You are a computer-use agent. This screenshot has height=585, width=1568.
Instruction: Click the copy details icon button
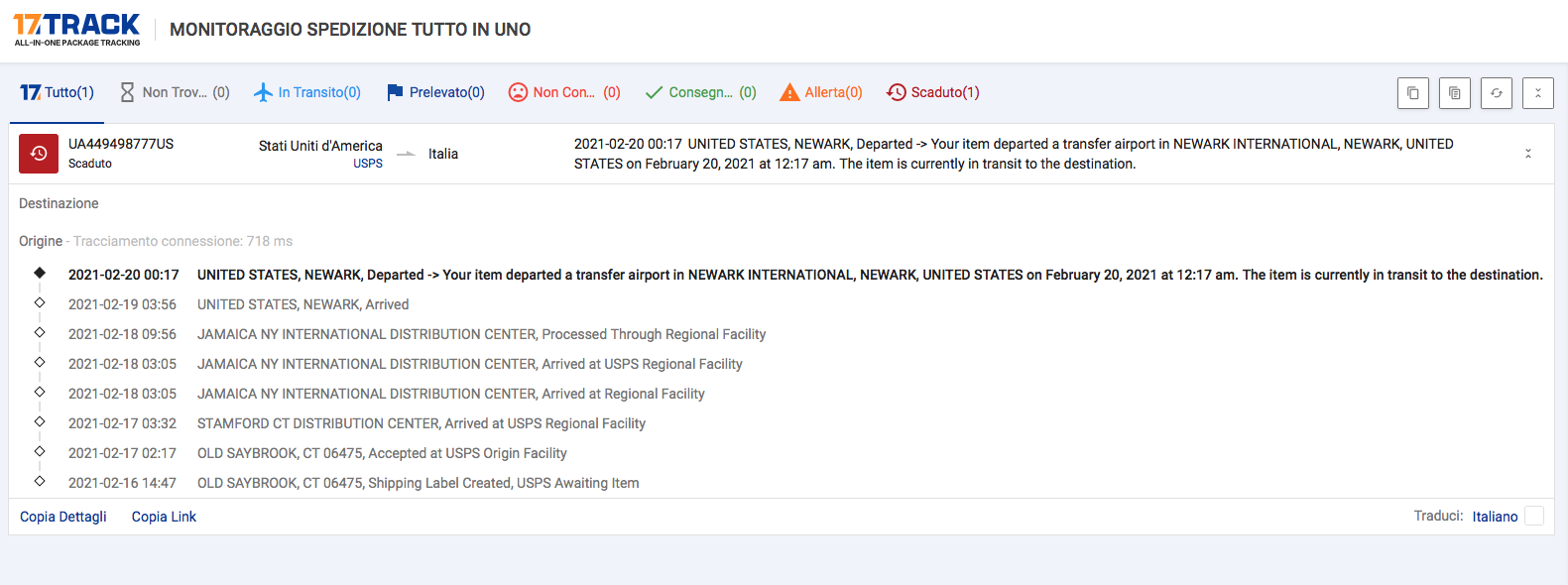point(1454,93)
